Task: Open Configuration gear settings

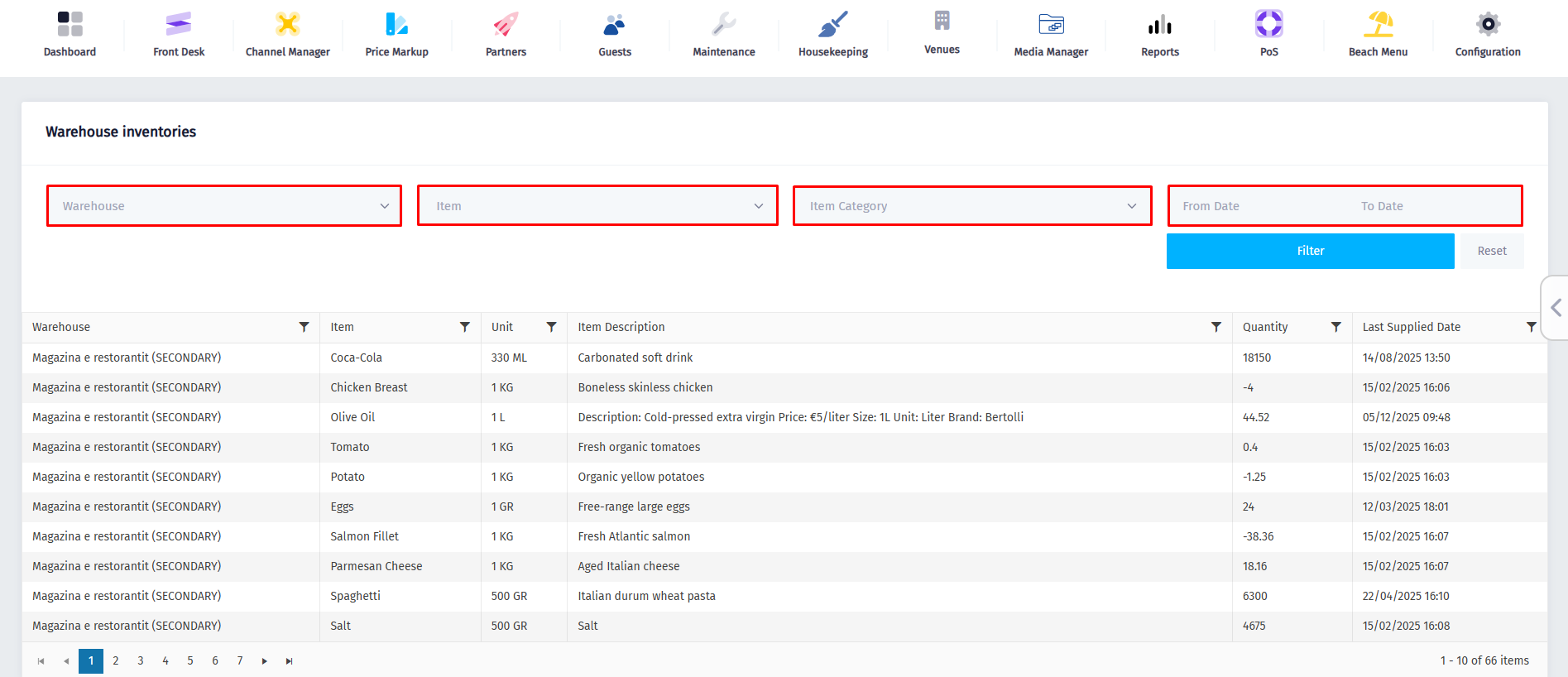Action: pyautogui.click(x=1487, y=25)
